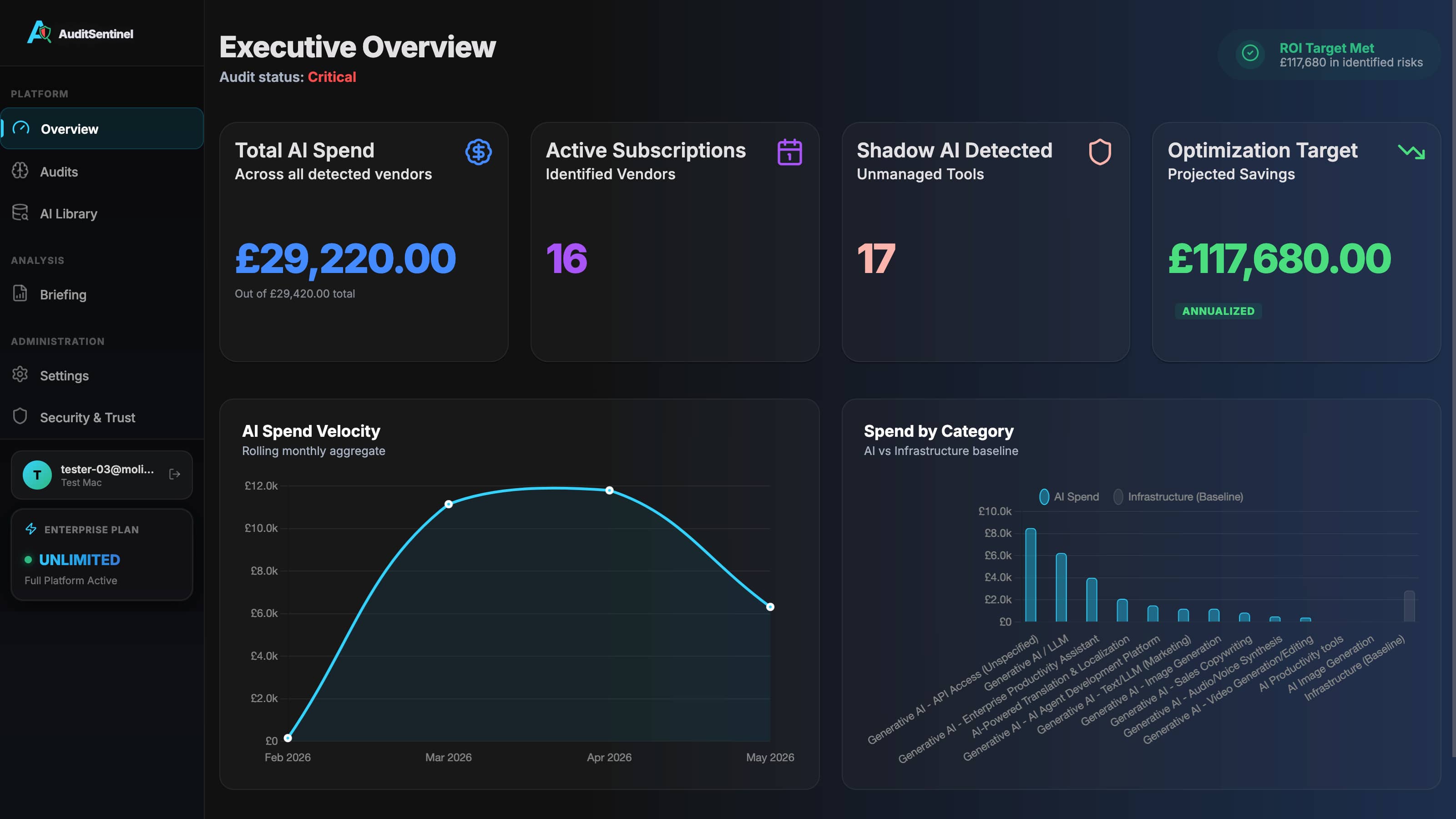Click the Briefing document chart icon
1456x819 pixels.
[20, 293]
